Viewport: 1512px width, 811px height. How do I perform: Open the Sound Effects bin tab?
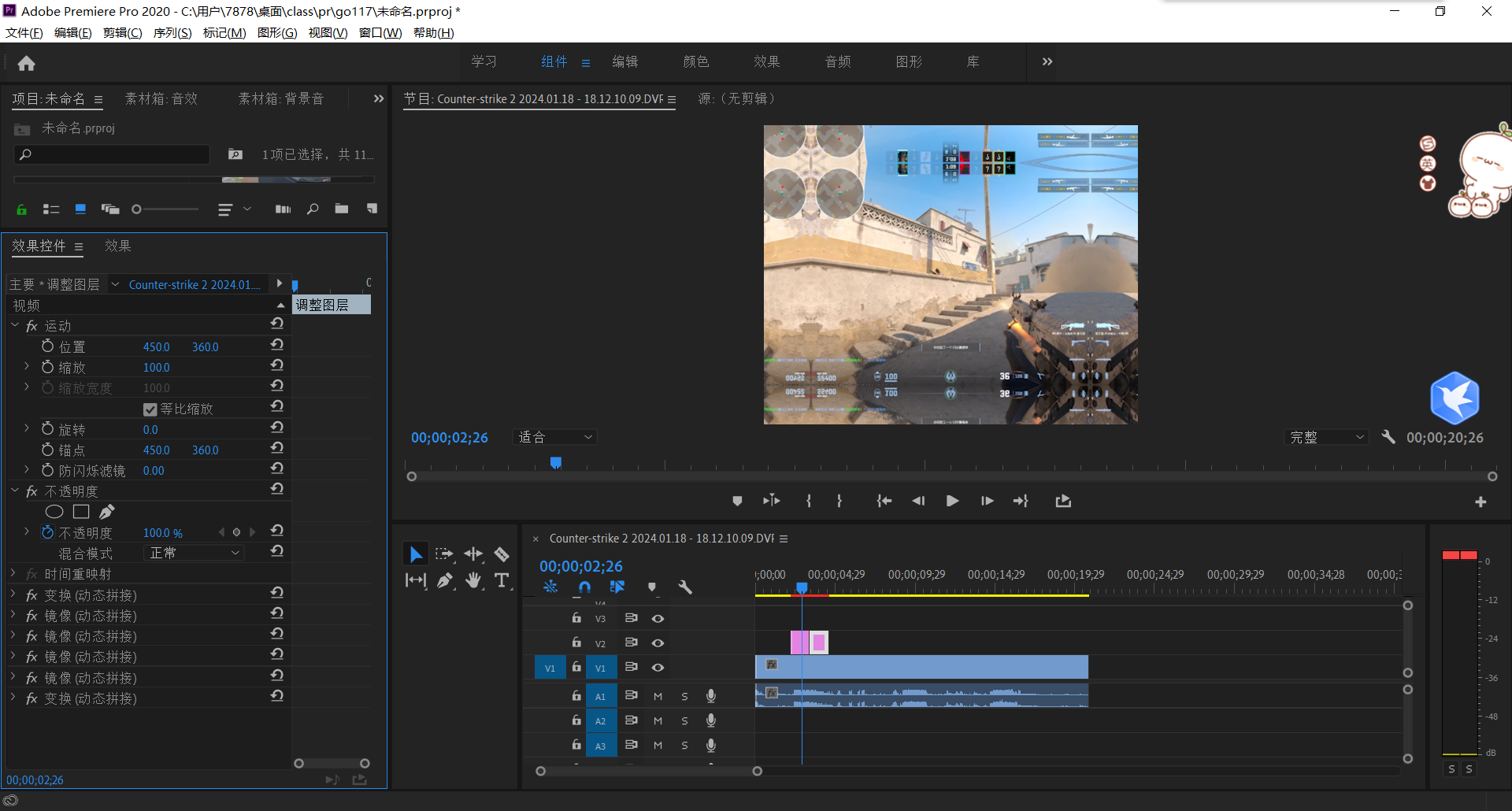[161, 98]
